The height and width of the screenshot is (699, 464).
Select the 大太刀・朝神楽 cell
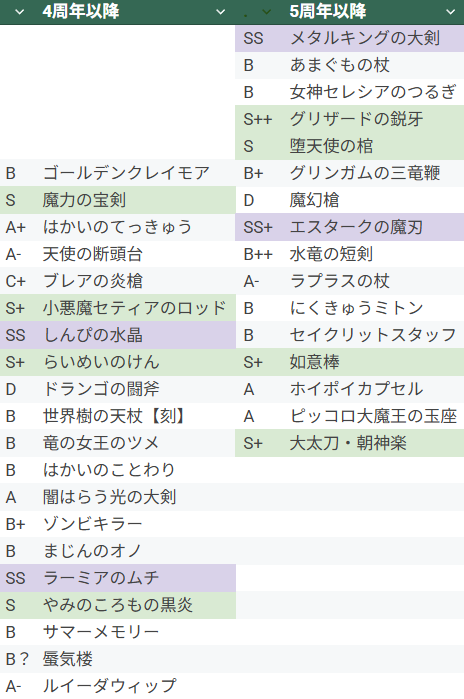[374, 443]
